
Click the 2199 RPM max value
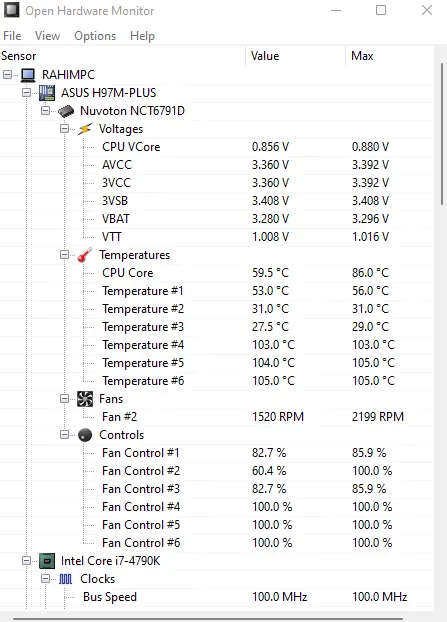[378, 417]
